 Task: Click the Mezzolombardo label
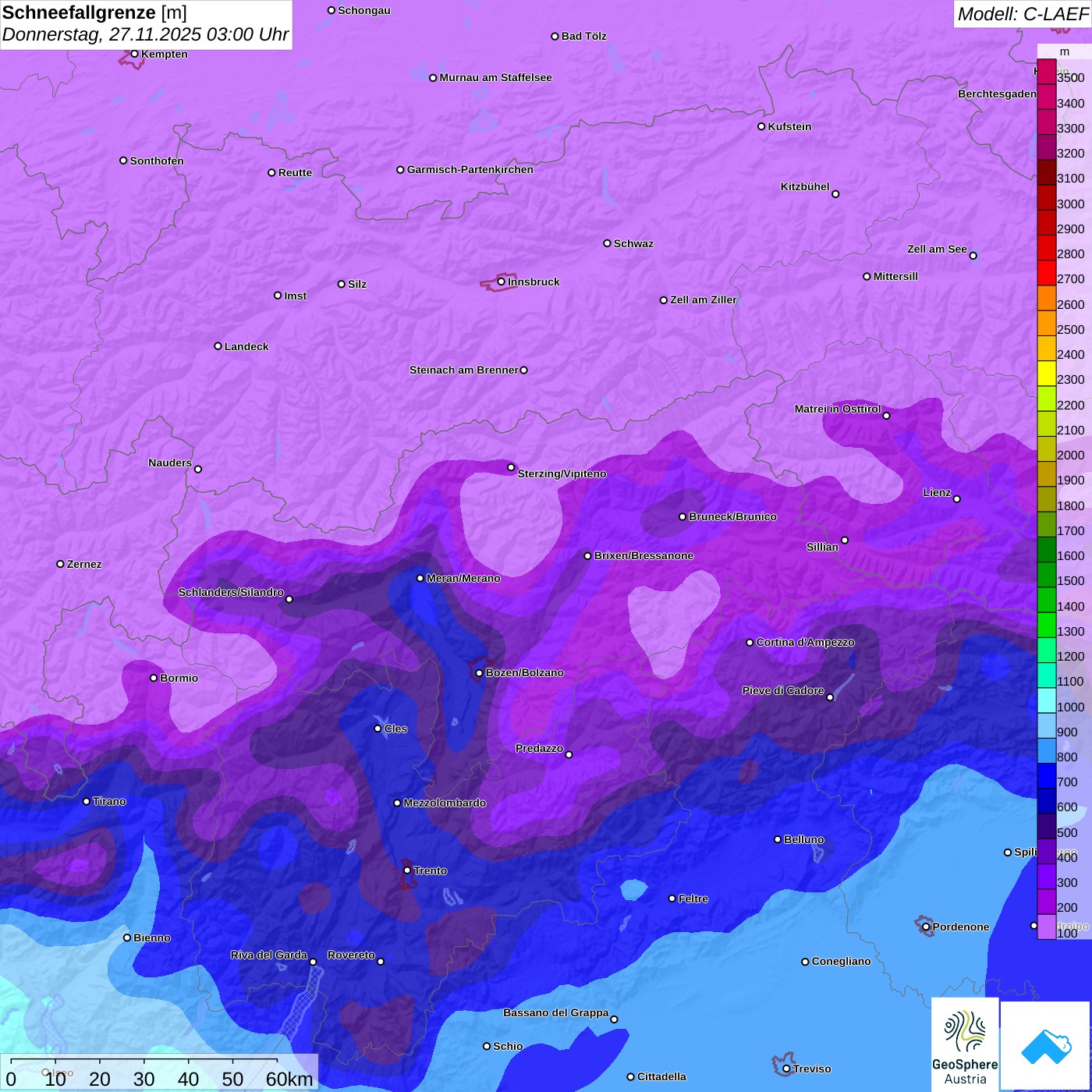coord(445,803)
